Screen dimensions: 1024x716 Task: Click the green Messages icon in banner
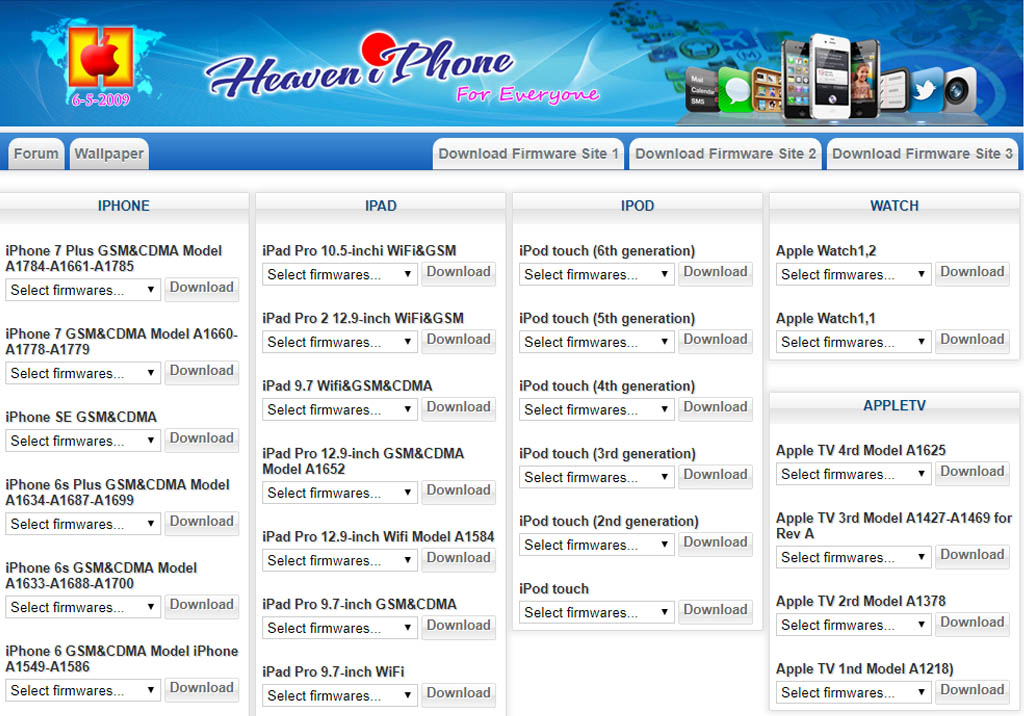click(x=735, y=90)
